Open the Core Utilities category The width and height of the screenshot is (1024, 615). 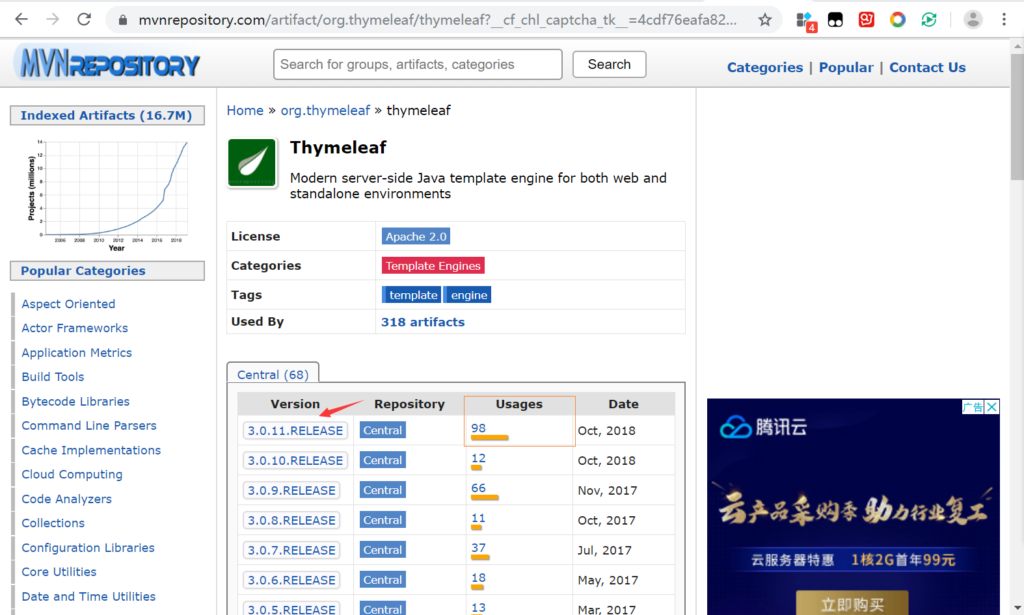[x=59, y=572]
